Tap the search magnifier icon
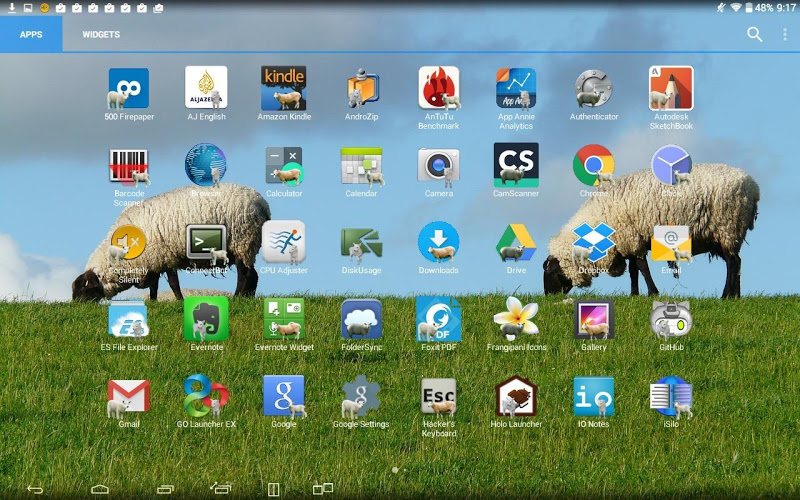 click(x=755, y=34)
